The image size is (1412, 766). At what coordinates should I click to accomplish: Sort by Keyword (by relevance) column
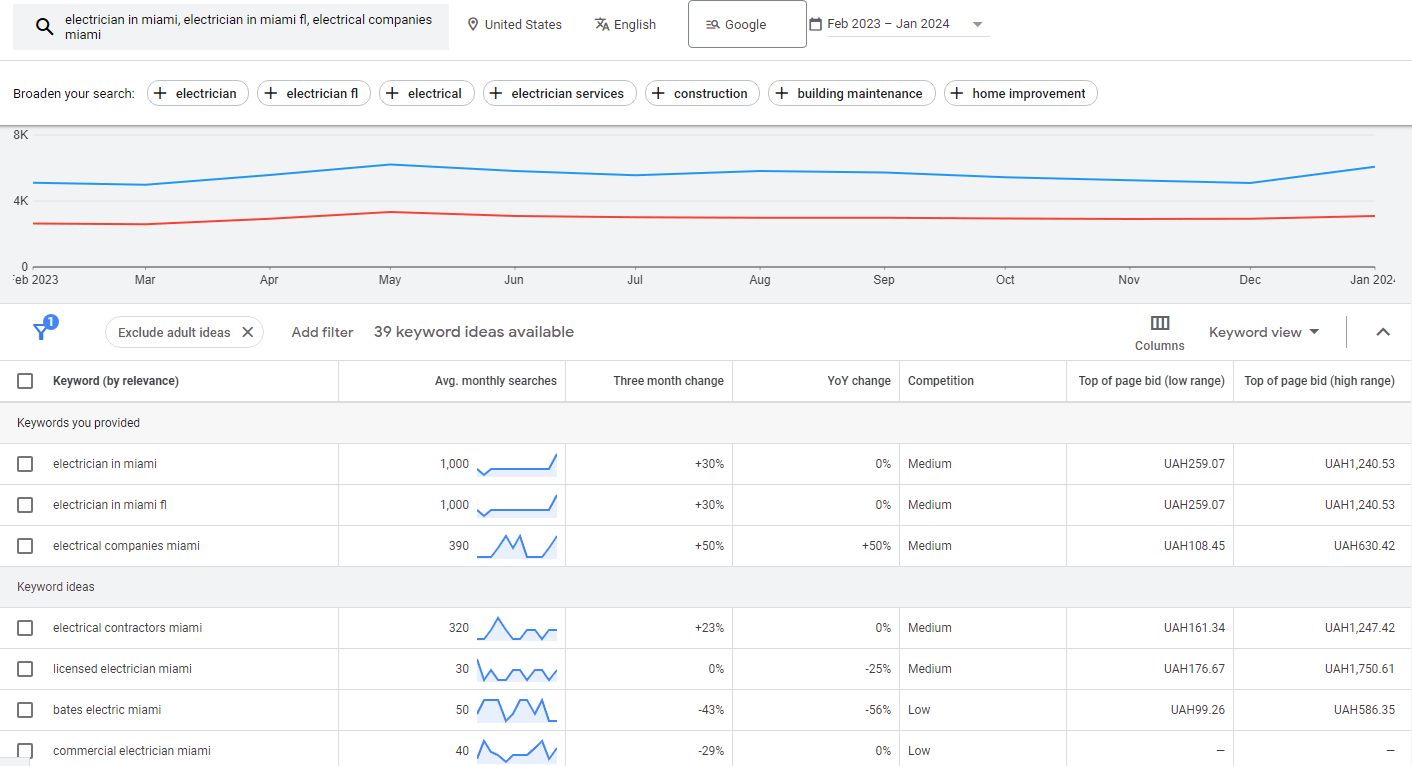click(115, 381)
